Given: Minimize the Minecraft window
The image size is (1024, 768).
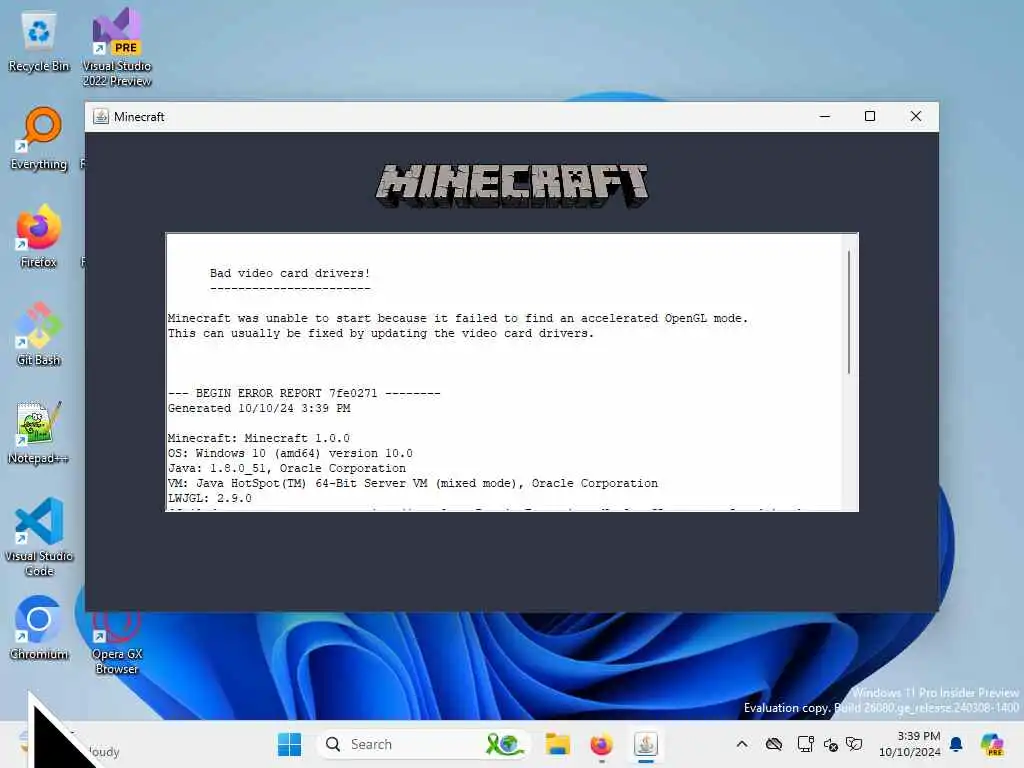Looking at the screenshot, I should [x=825, y=117].
